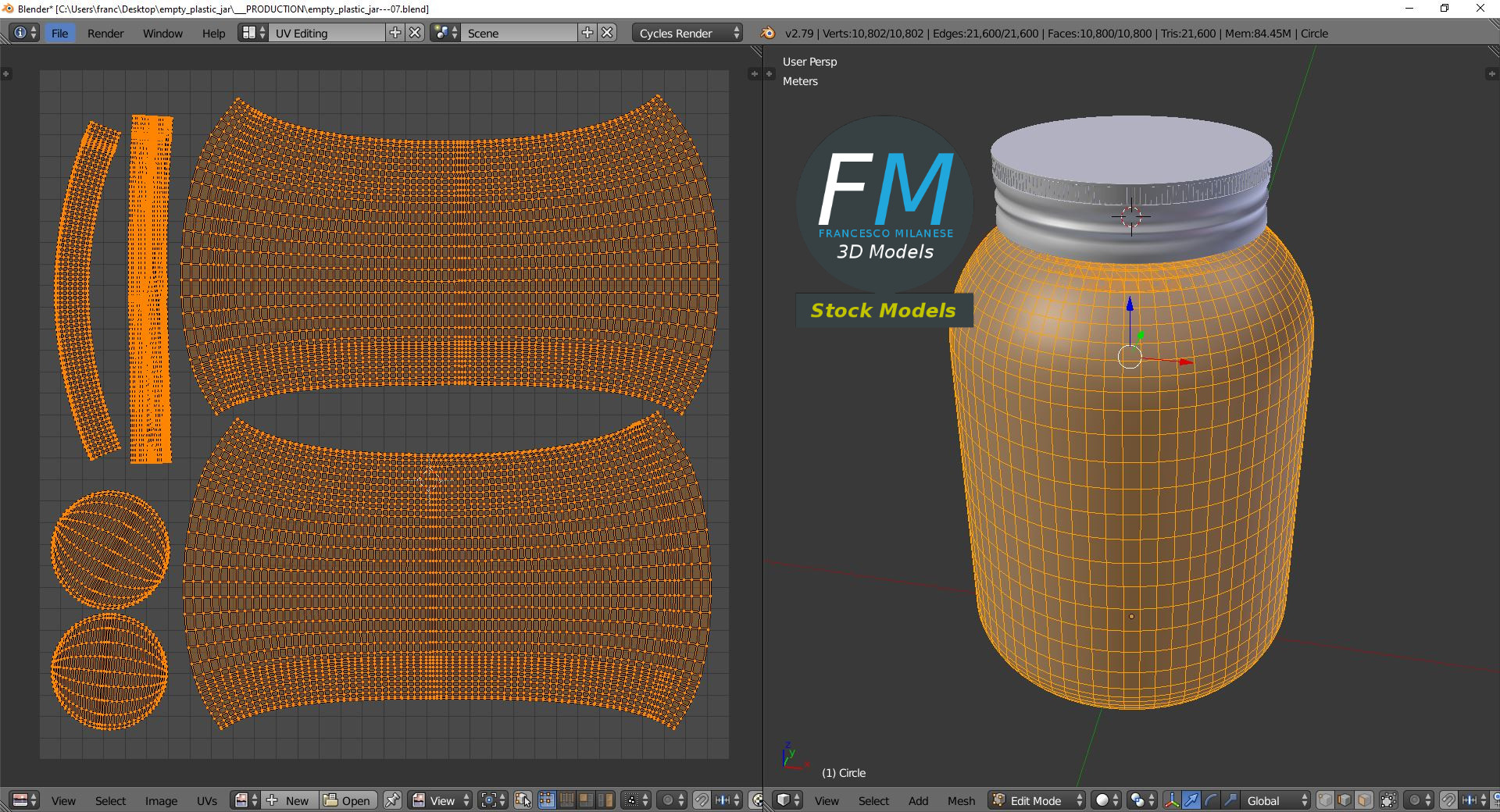Image resolution: width=1500 pixels, height=812 pixels.
Task: Select the translate manipulator arrow icon
Action: point(1191,800)
